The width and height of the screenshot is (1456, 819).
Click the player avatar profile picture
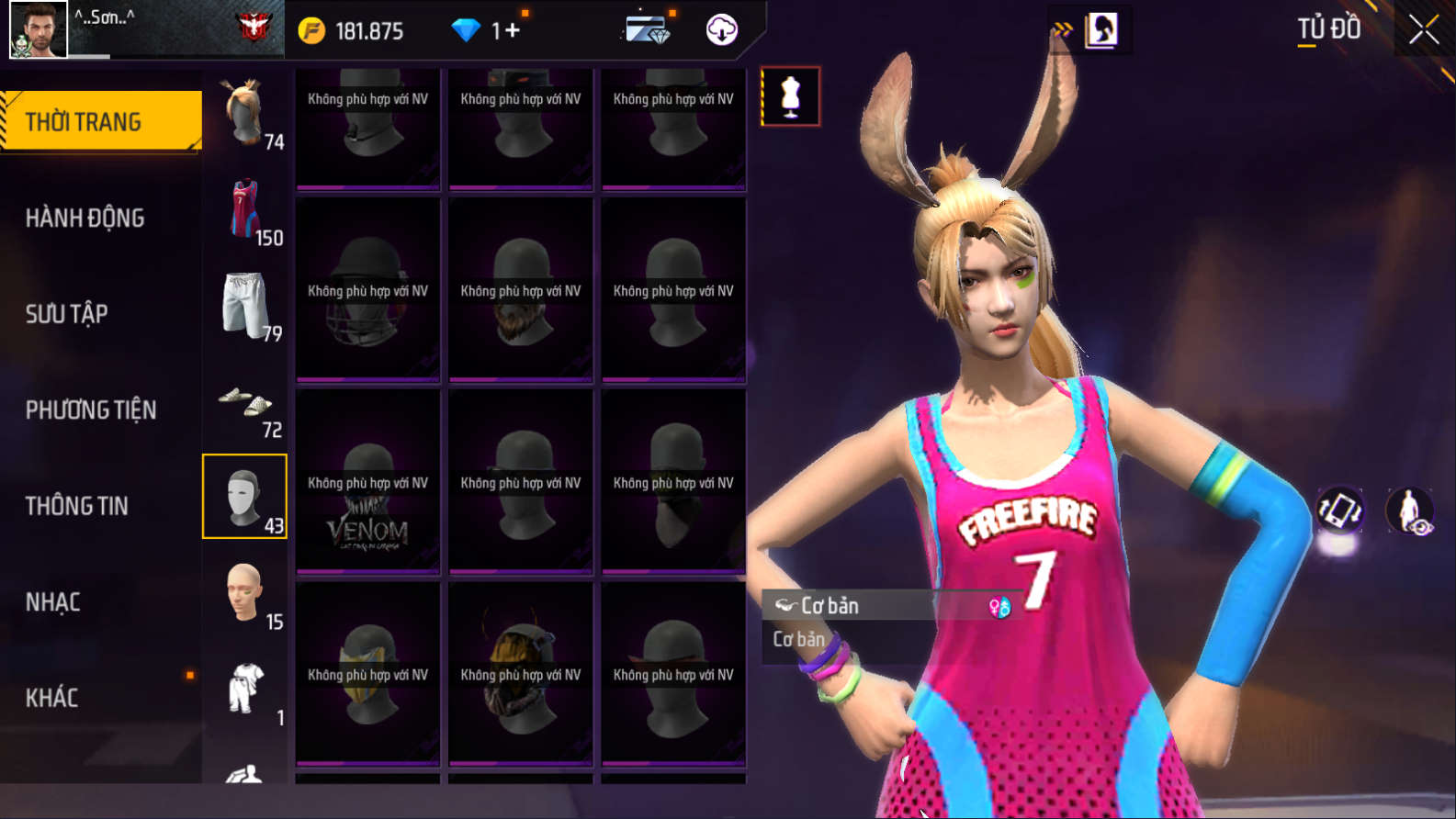(38, 29)
